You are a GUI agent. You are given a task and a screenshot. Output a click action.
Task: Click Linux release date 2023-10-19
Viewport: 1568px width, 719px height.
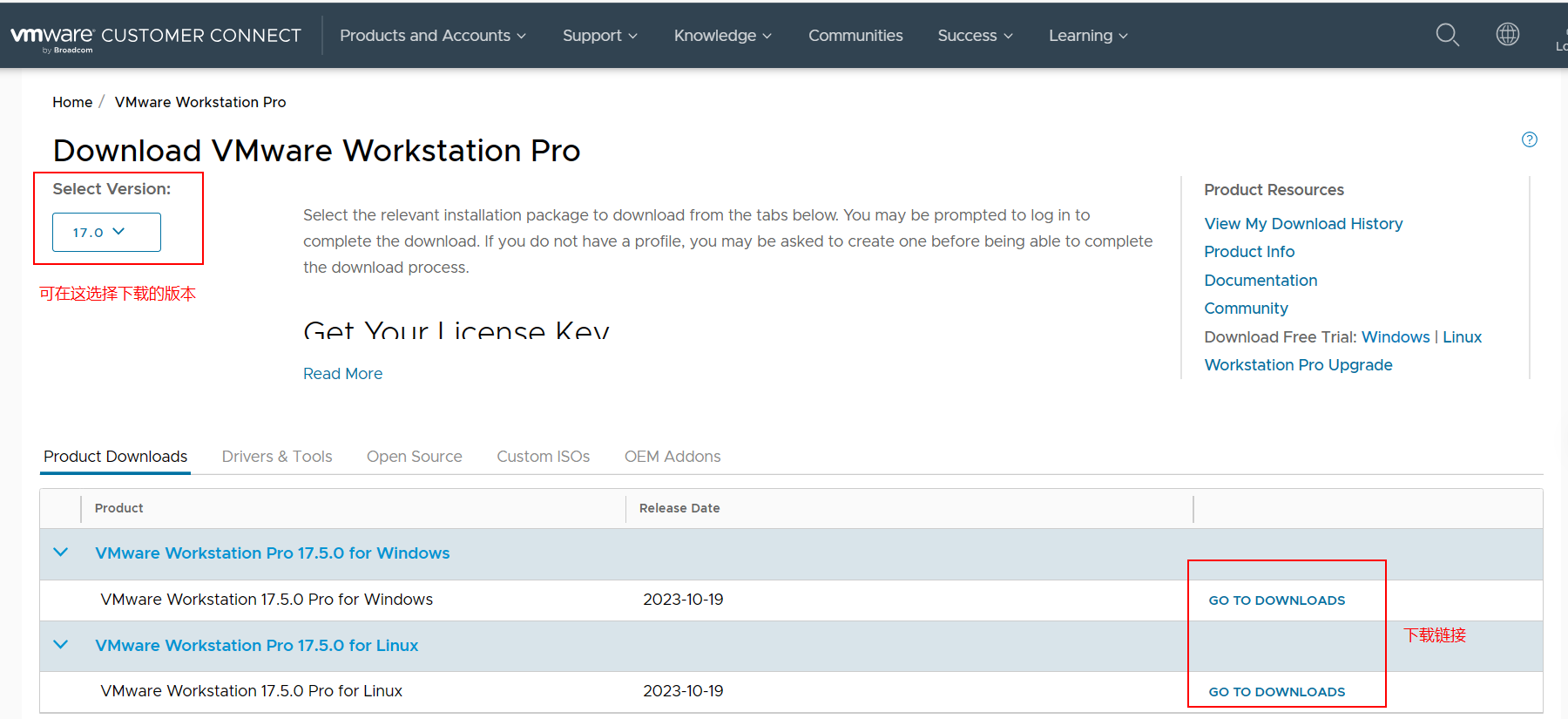(683, 691)
